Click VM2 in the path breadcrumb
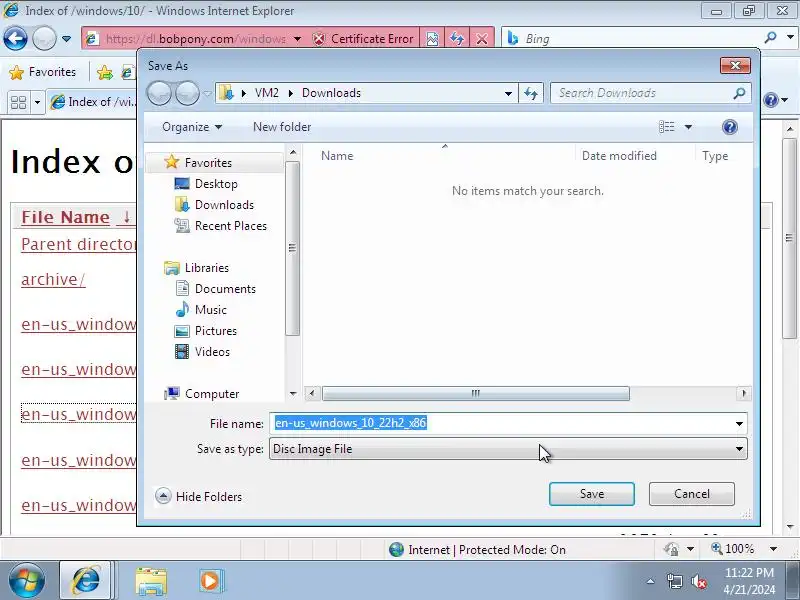Image resolution: width=800 pixels, height=600 pixels. point(267,93)
